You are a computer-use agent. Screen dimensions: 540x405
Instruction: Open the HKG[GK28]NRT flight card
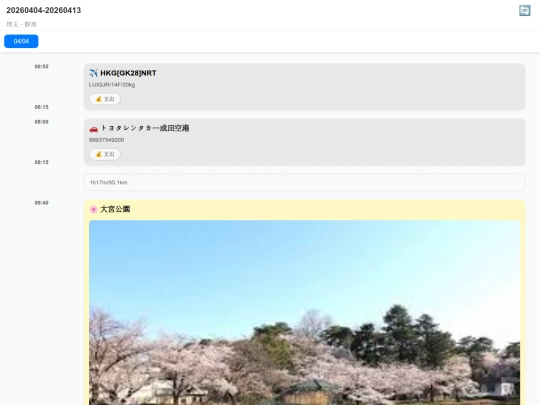pyautogui.click(x=304, y=86)
